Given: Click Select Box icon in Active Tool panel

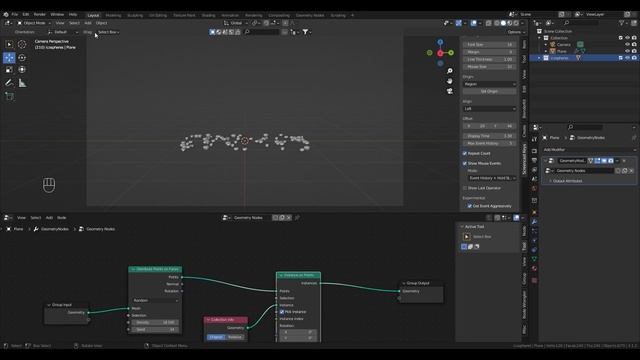Looking at the screenshot, I should [x=467, y=237].
